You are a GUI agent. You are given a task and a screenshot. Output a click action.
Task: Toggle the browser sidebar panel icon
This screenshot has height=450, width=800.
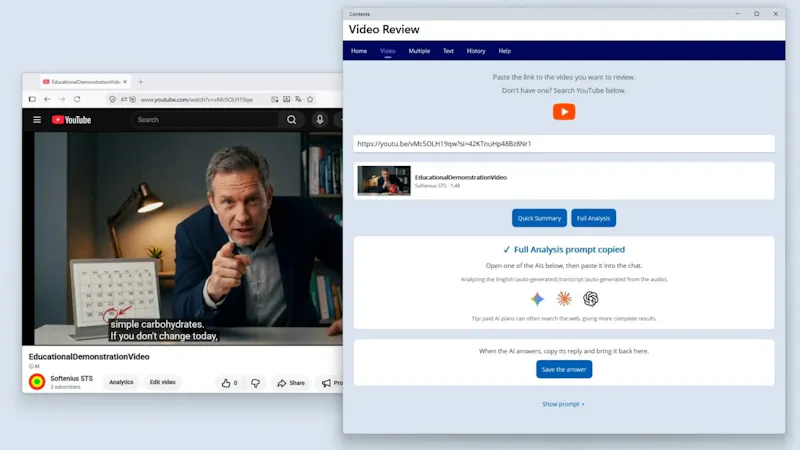pos(32,99)
